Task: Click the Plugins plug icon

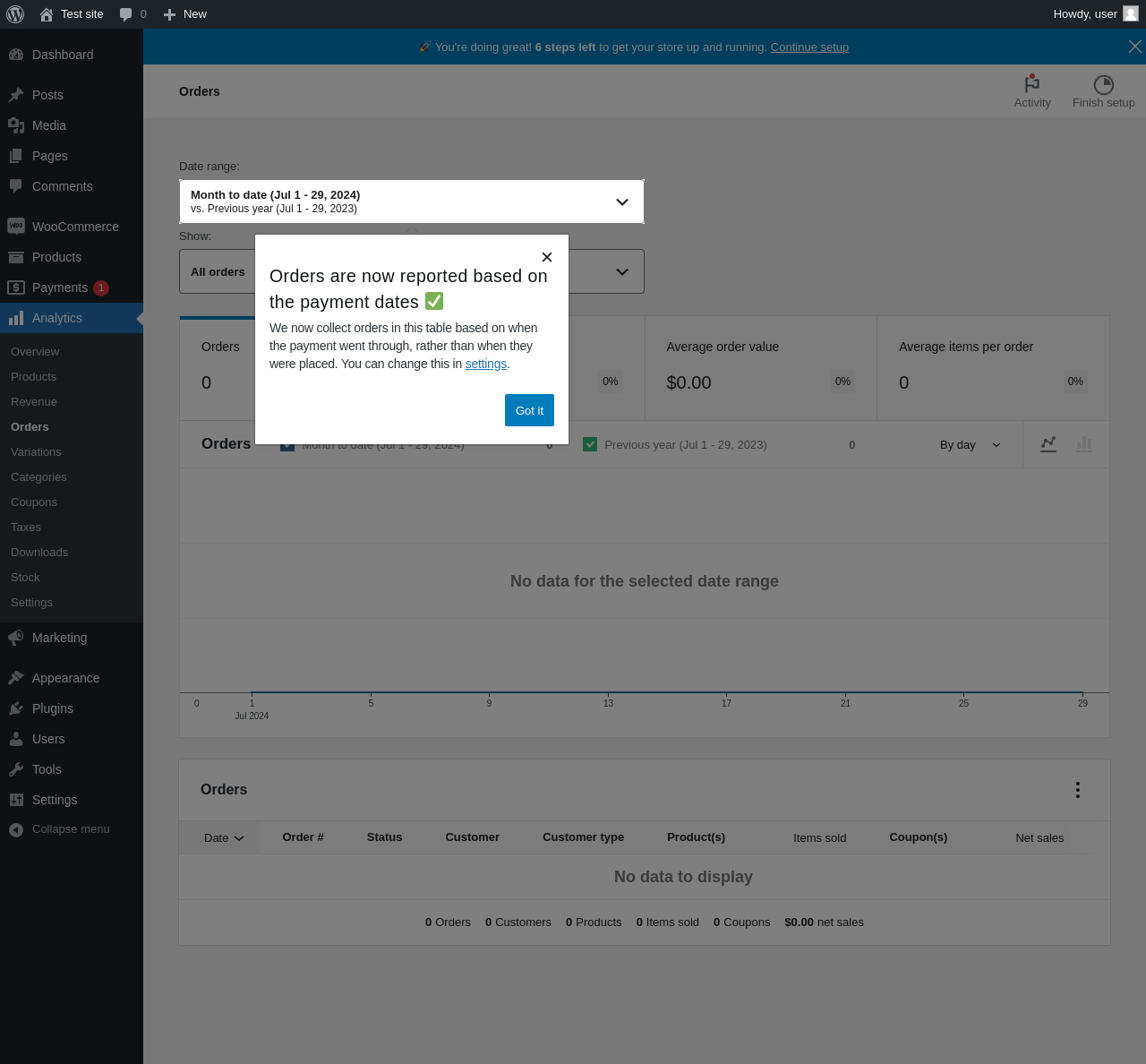Action: point(16,708)
